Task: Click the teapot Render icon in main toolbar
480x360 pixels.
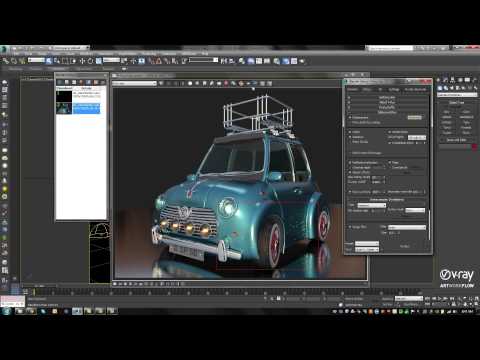Action: [302, 61]
